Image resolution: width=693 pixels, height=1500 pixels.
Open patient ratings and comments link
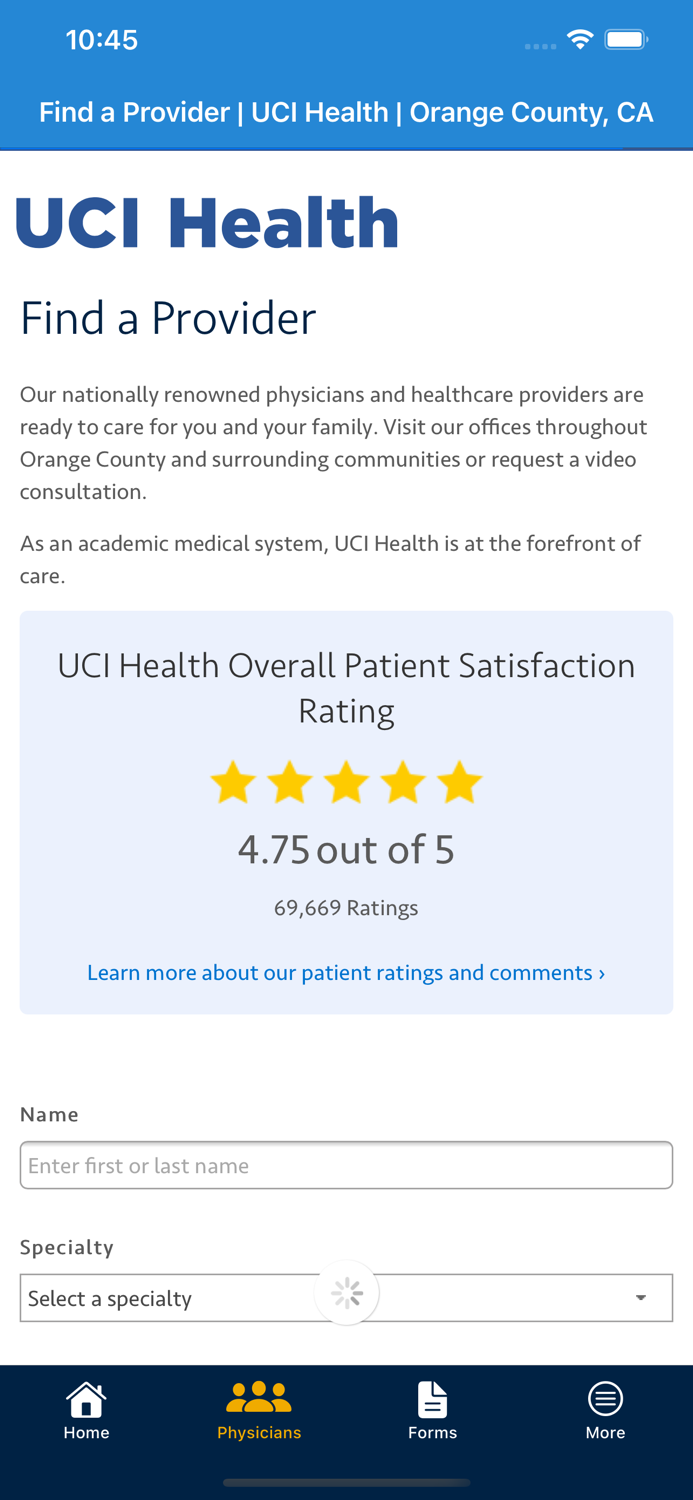coord(347,971)
